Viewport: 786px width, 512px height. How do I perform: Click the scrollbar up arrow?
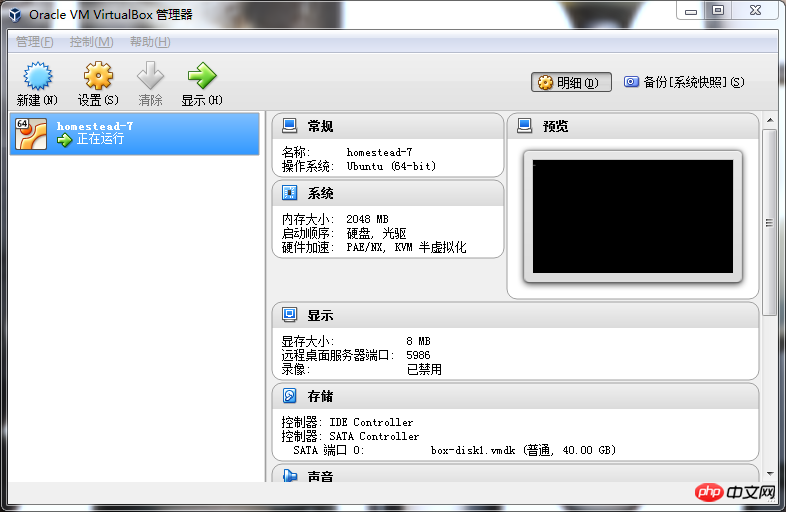tap(769, 120)
